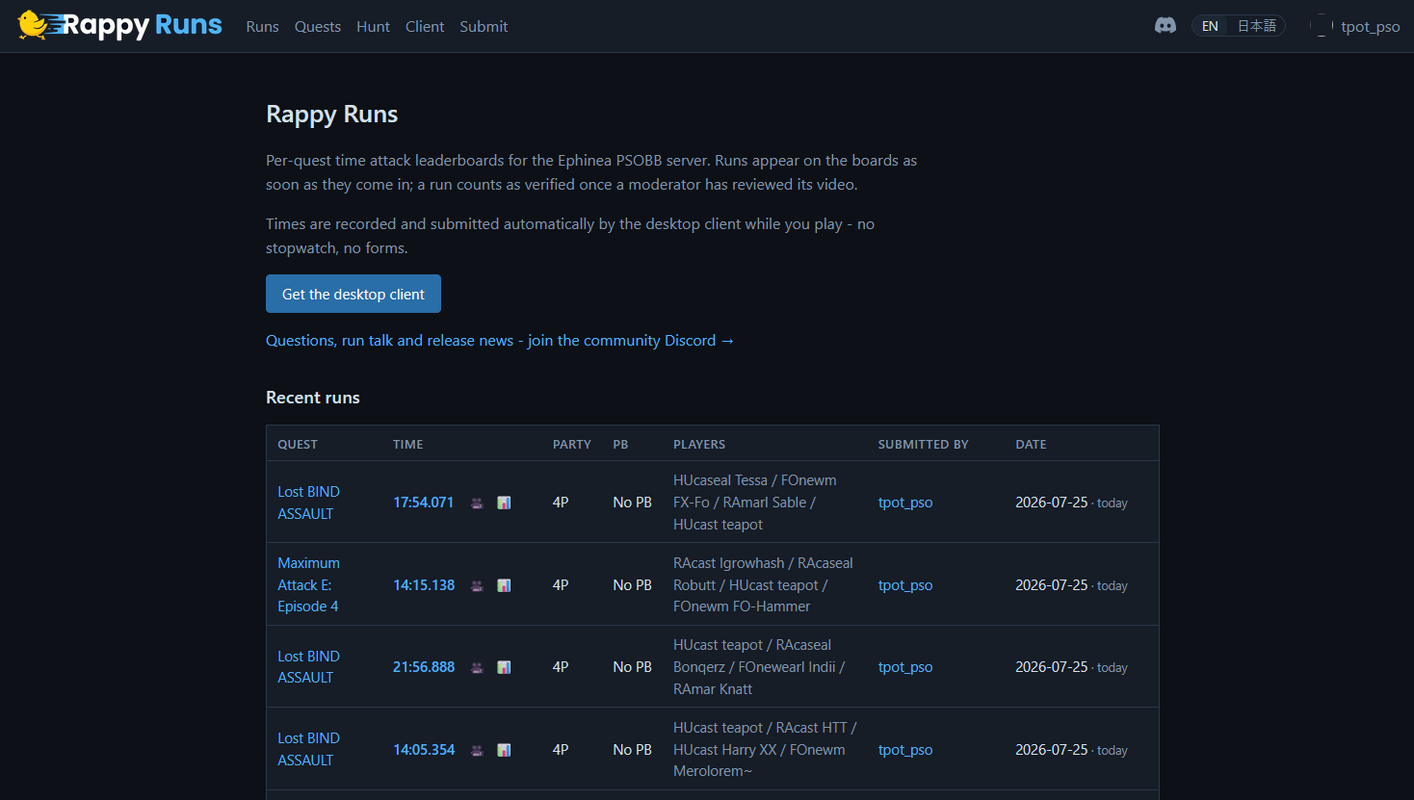Switch language to 日本語

[x=1257, y=26]
